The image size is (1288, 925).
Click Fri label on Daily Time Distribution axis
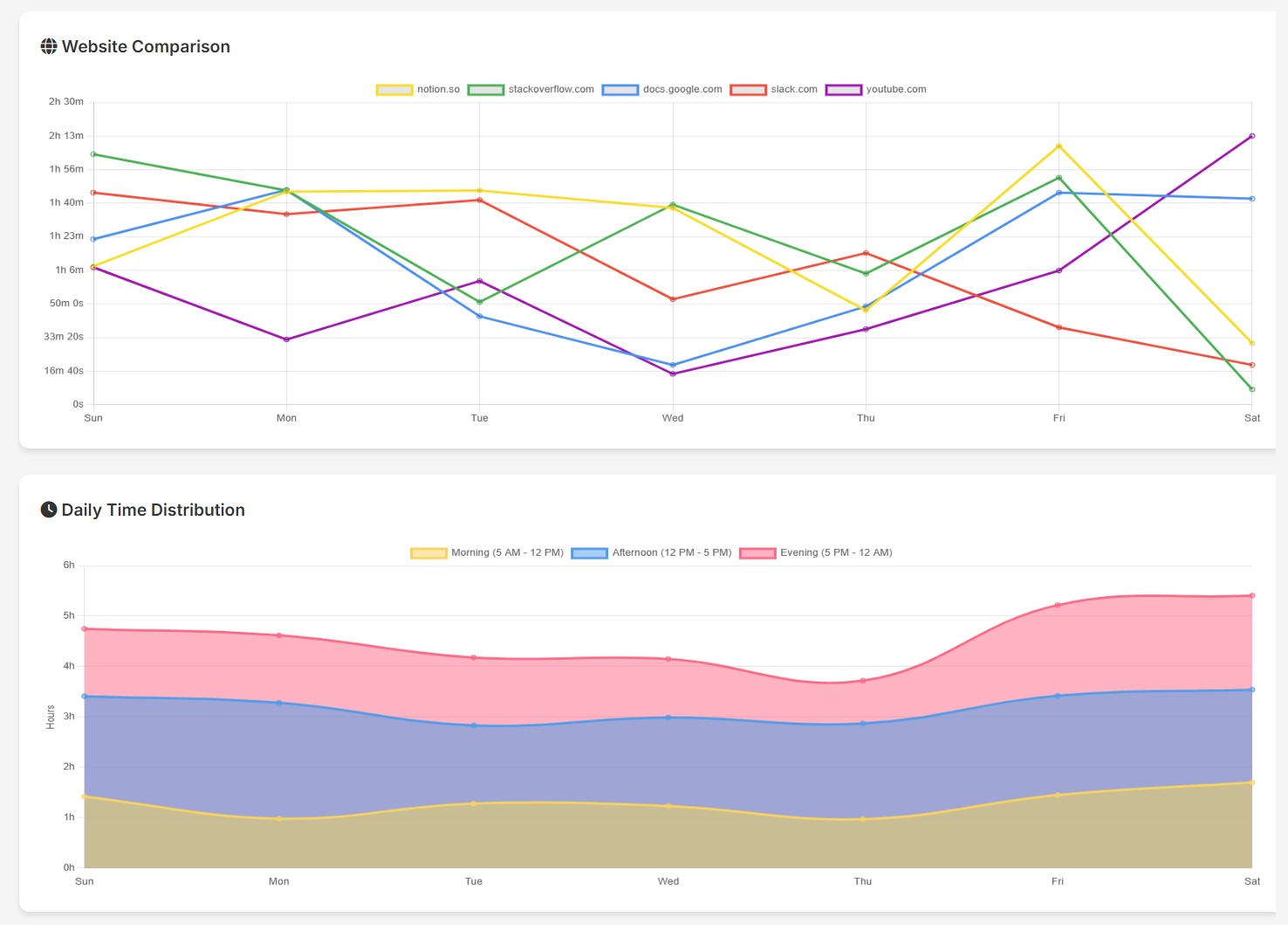(1058, 881)
